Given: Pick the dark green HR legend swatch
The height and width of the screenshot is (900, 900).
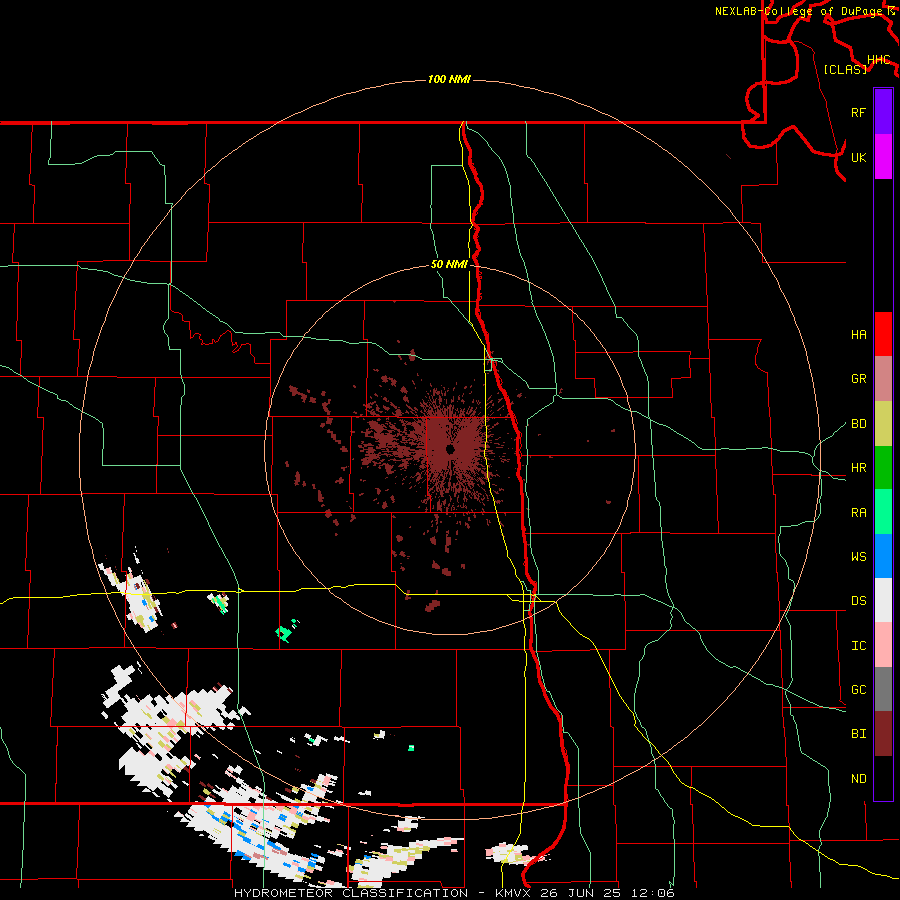Looking at the screenshot, I should (883, 467).
